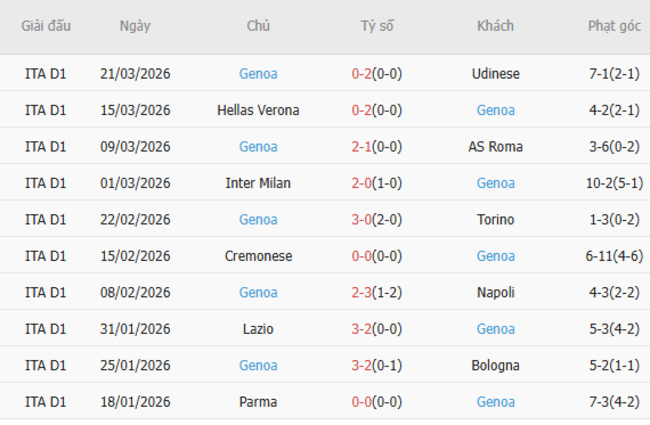Click the 'Tỷ số' column header
Screen dimensions: 650x425
(x=377, y=26)
